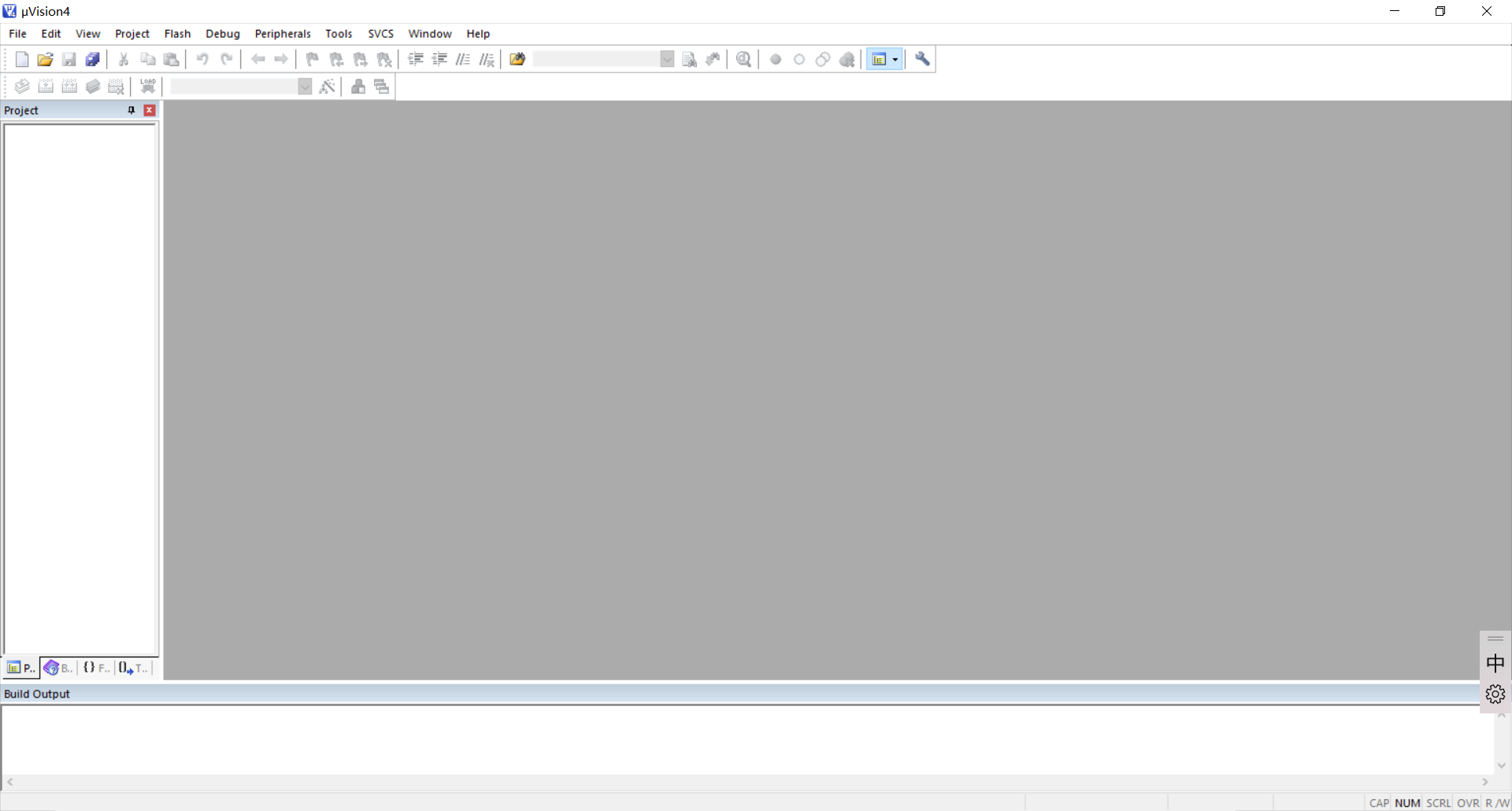Indent selected text icon
This screenshot has height=811, width=1512.
click(x=416, y=59)
